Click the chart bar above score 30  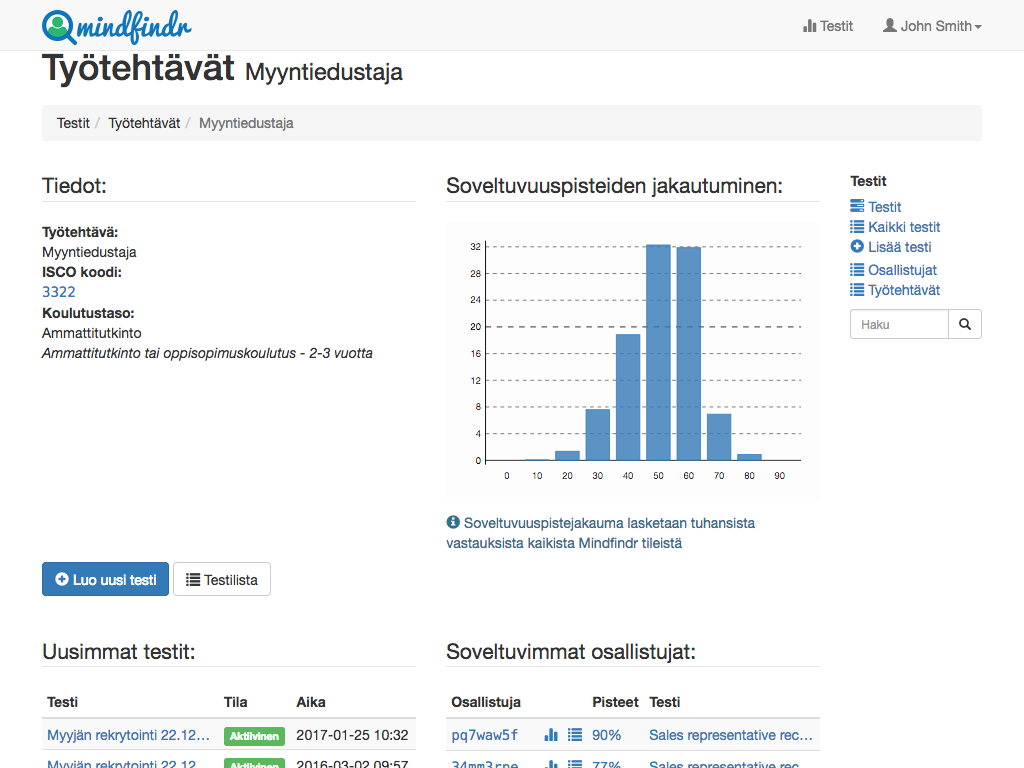598,435
